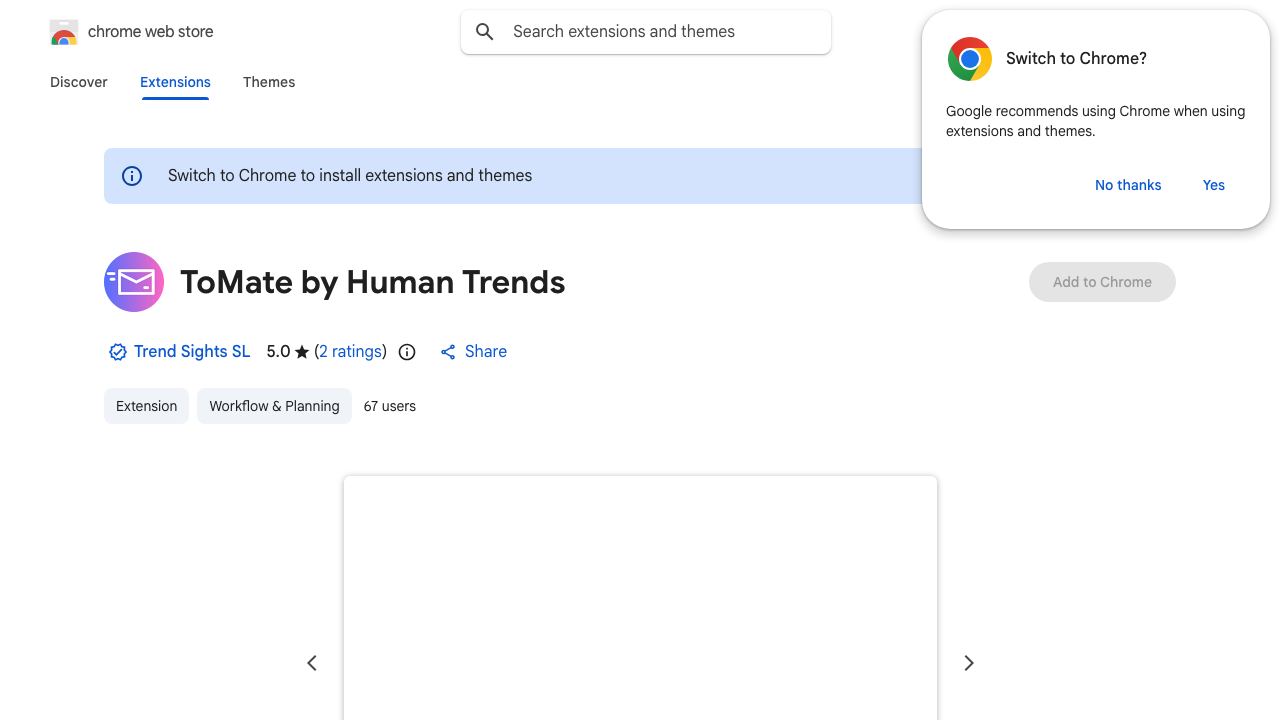Image resolution: width=1280 pixels, height=720 pixels.
Task: Click the Google recommends using Chrome text
Action: click(x=1096, y=121)
